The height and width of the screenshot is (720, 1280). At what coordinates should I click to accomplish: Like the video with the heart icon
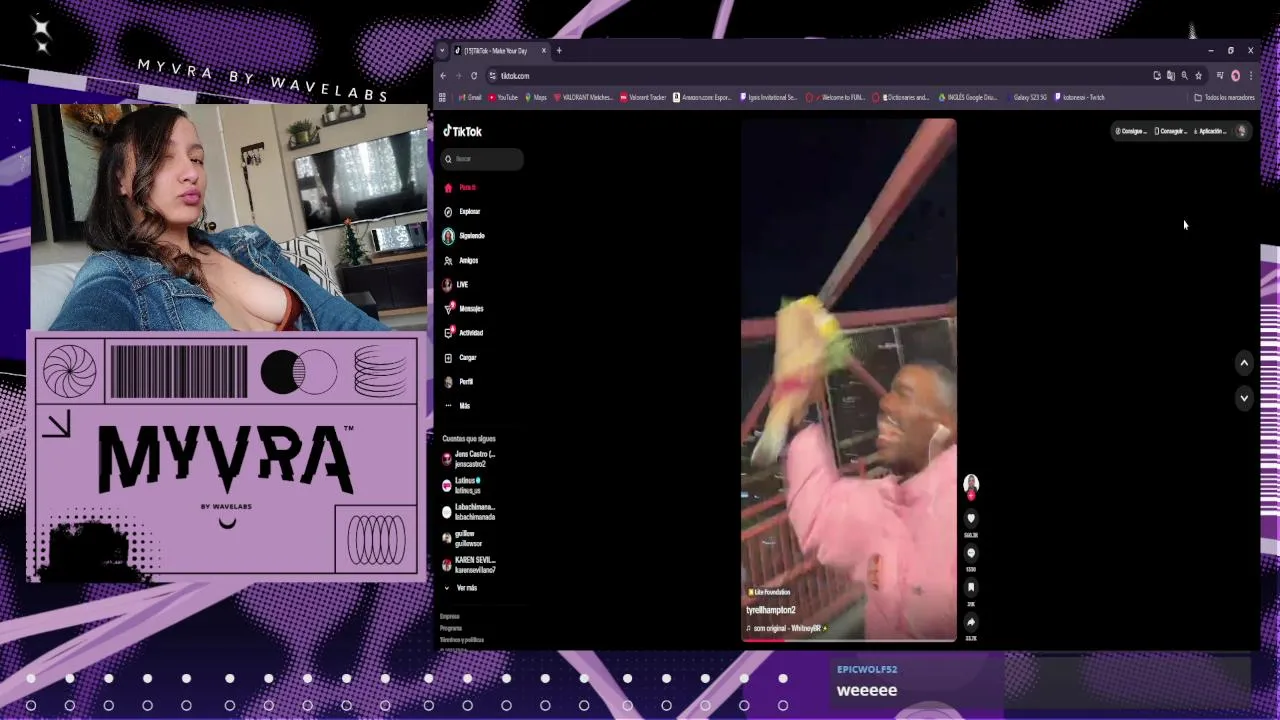pos(970,518)
